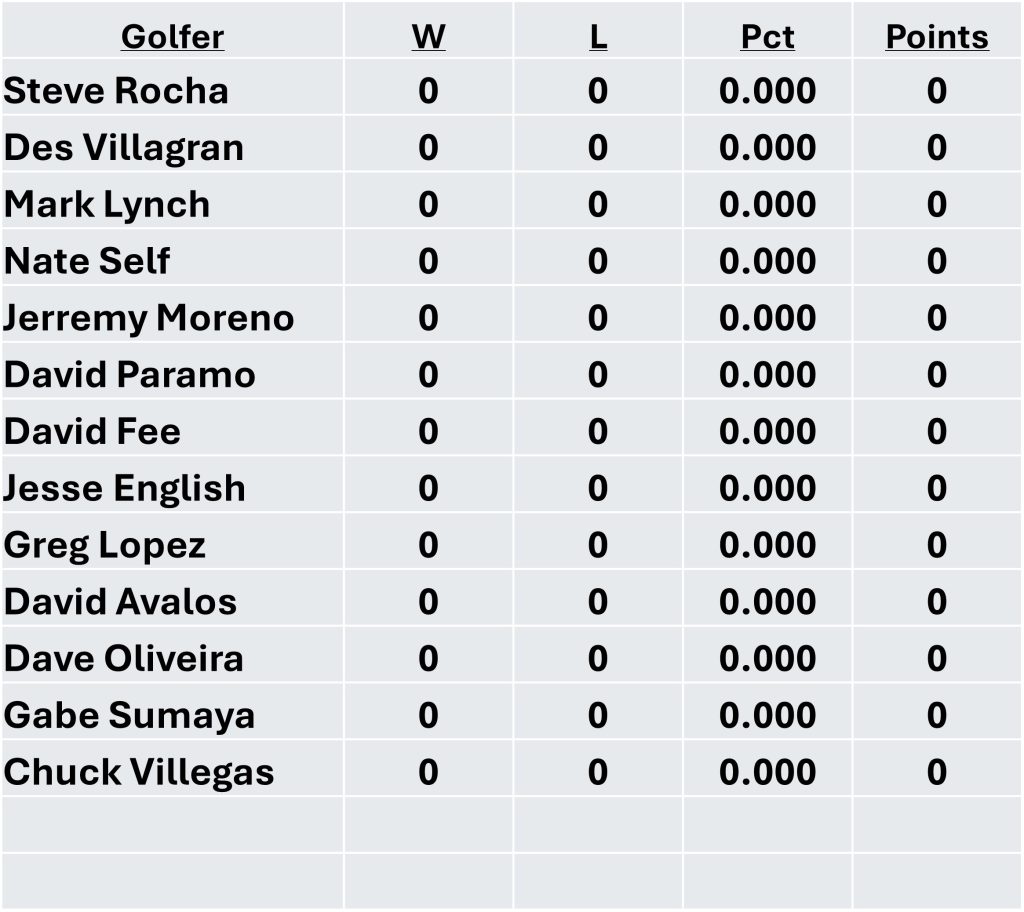Click the Nate Self cell
The width and height of the screenshot is (1024, 912).
click(87, 261)
